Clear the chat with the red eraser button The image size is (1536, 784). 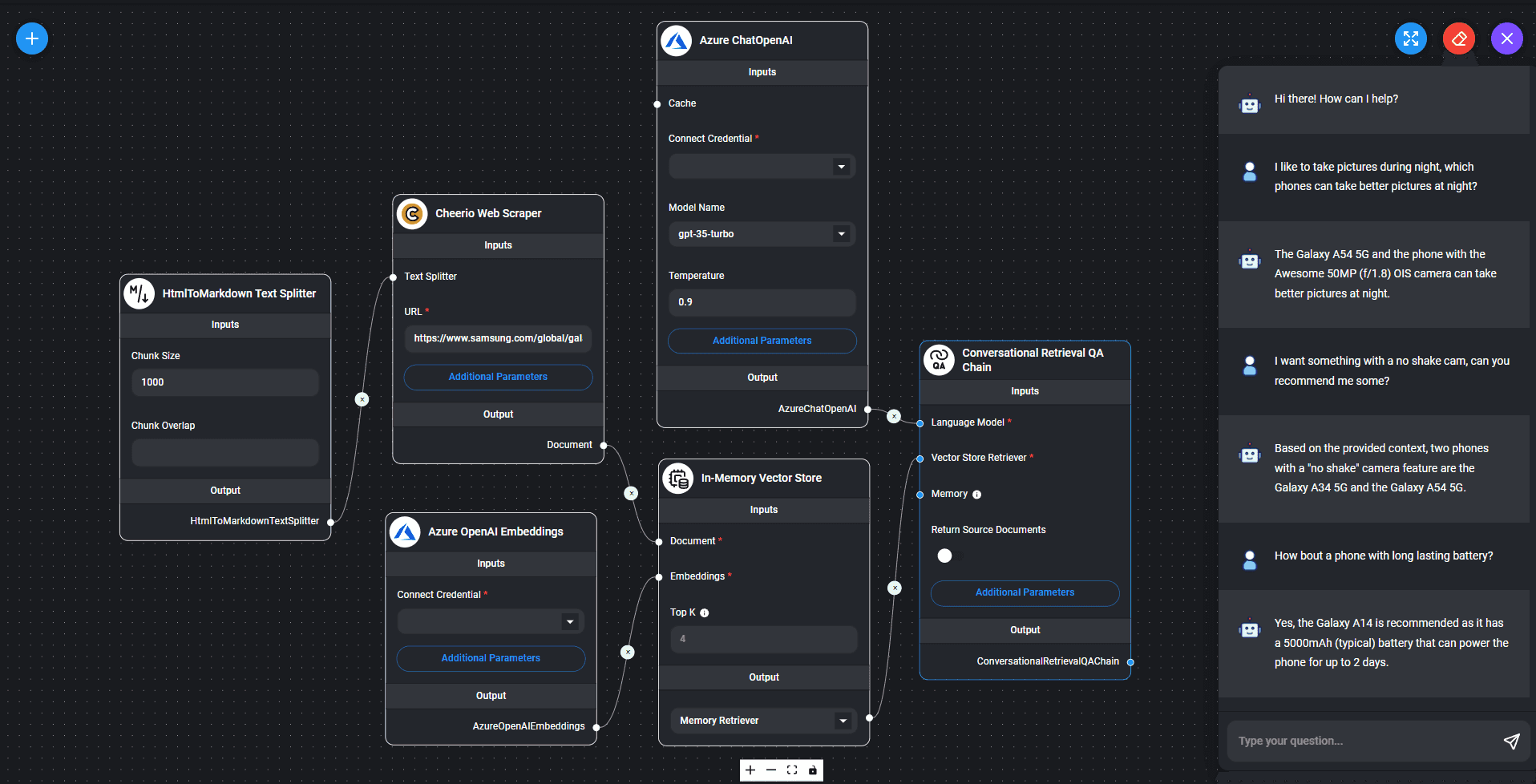[1459, 38]
